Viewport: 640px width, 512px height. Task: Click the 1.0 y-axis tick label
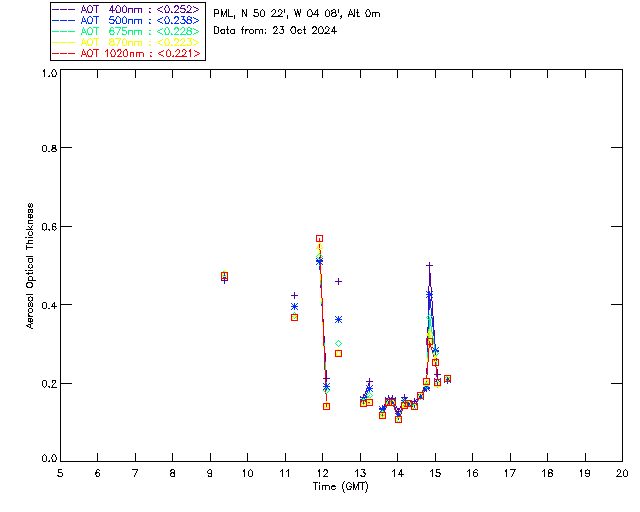(49, 73)
